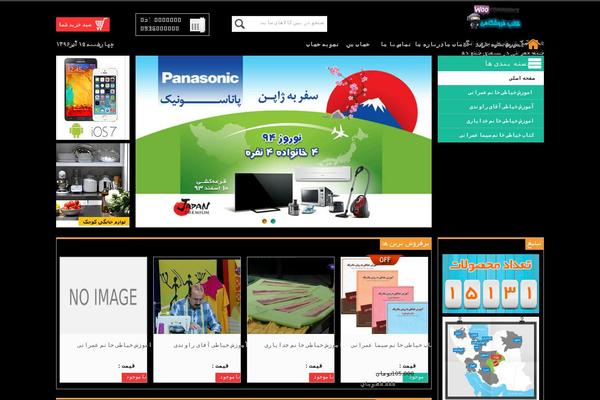Open the 'تعداد محصولات' products counter banner
Screen dimensions: 600x400
(491, 284)
